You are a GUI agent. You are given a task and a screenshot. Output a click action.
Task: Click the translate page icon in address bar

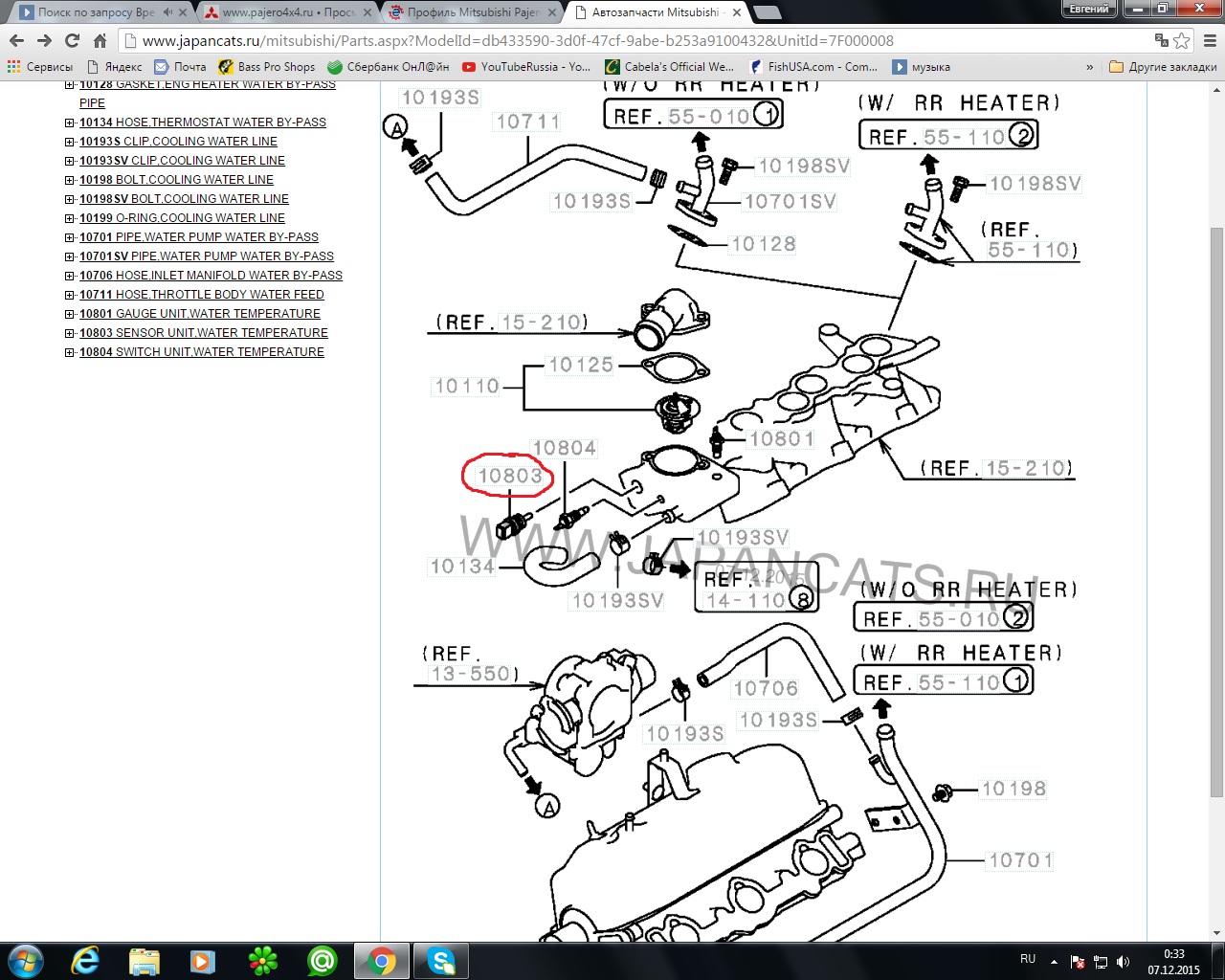pos(1161,40)
